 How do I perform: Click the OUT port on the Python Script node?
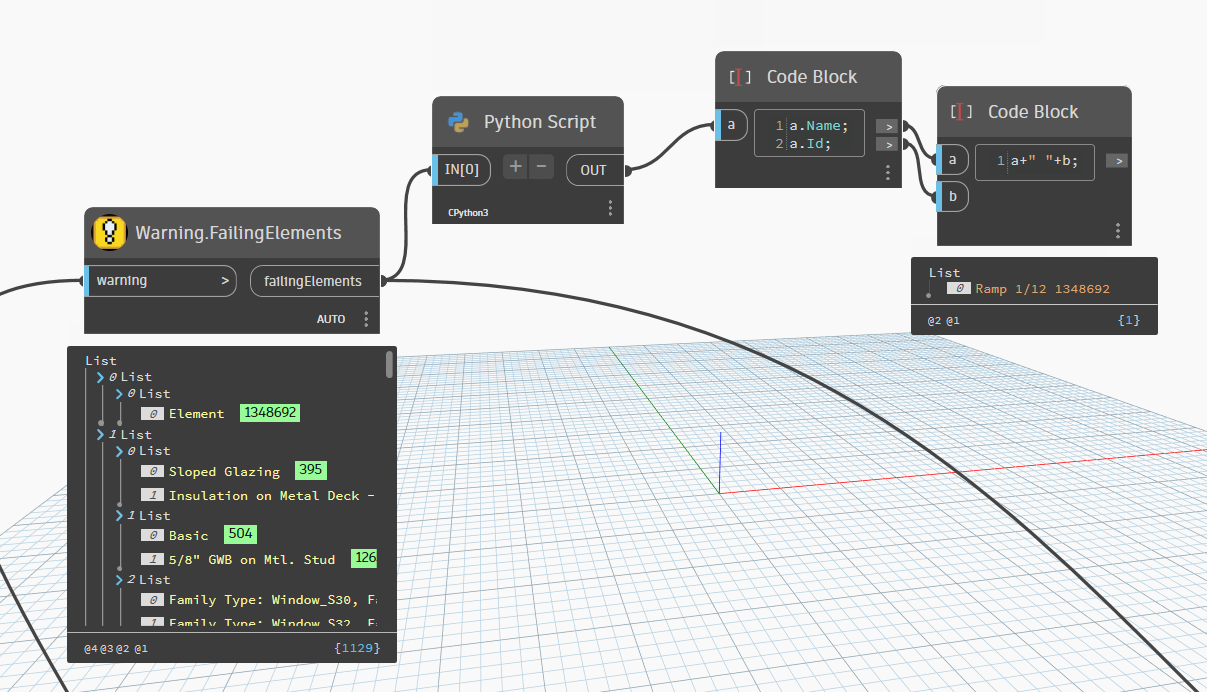594,169
